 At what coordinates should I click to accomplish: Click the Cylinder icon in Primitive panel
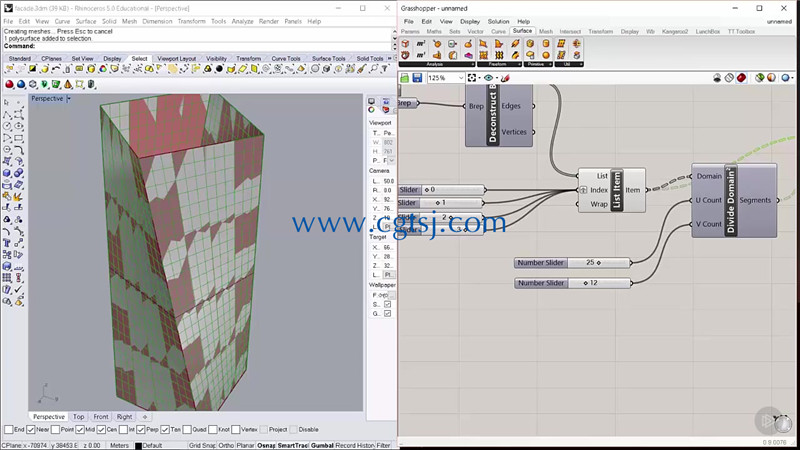[x=546, y=44]
